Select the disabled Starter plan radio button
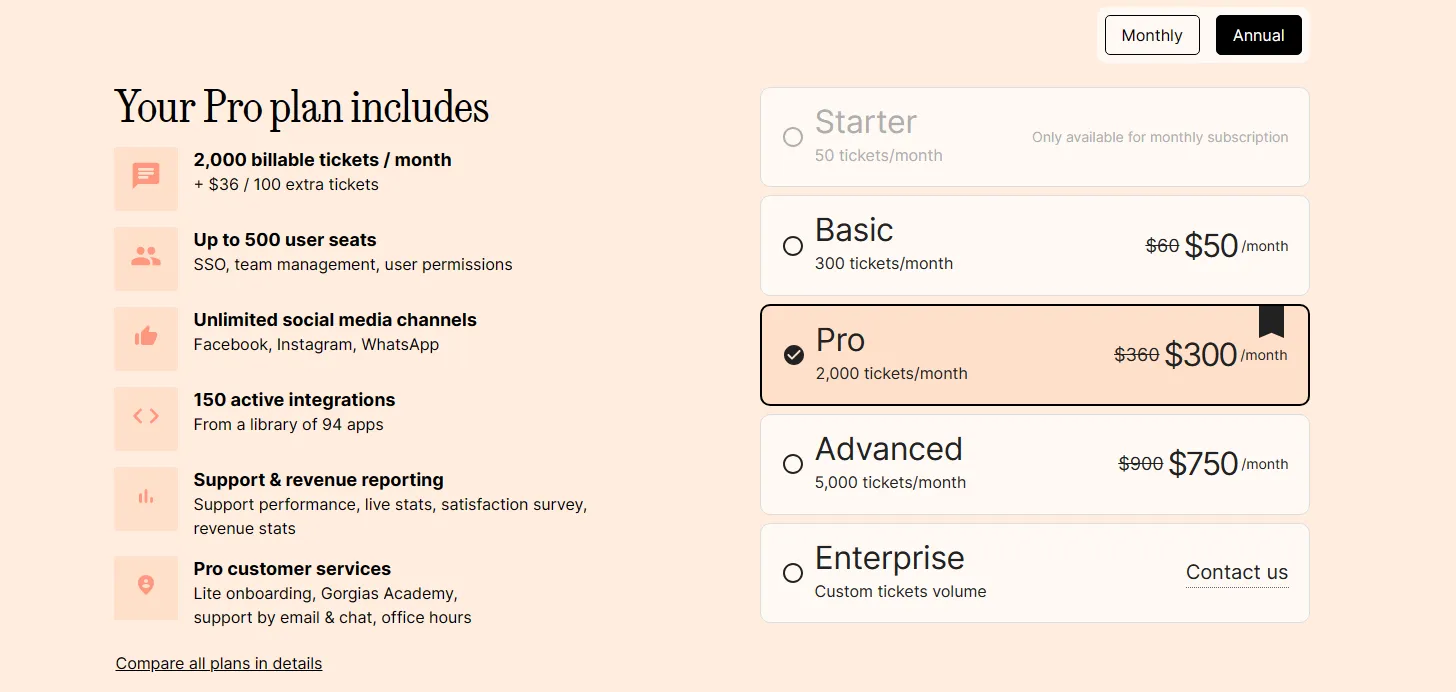This screenshot has width=1456, height=692. 793,137
